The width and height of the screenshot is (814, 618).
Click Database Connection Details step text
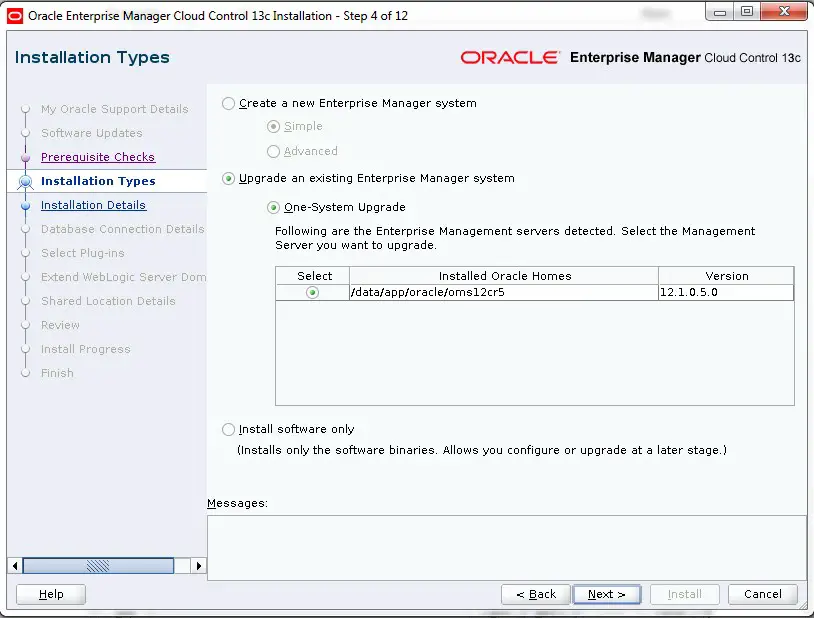point(123,229)
